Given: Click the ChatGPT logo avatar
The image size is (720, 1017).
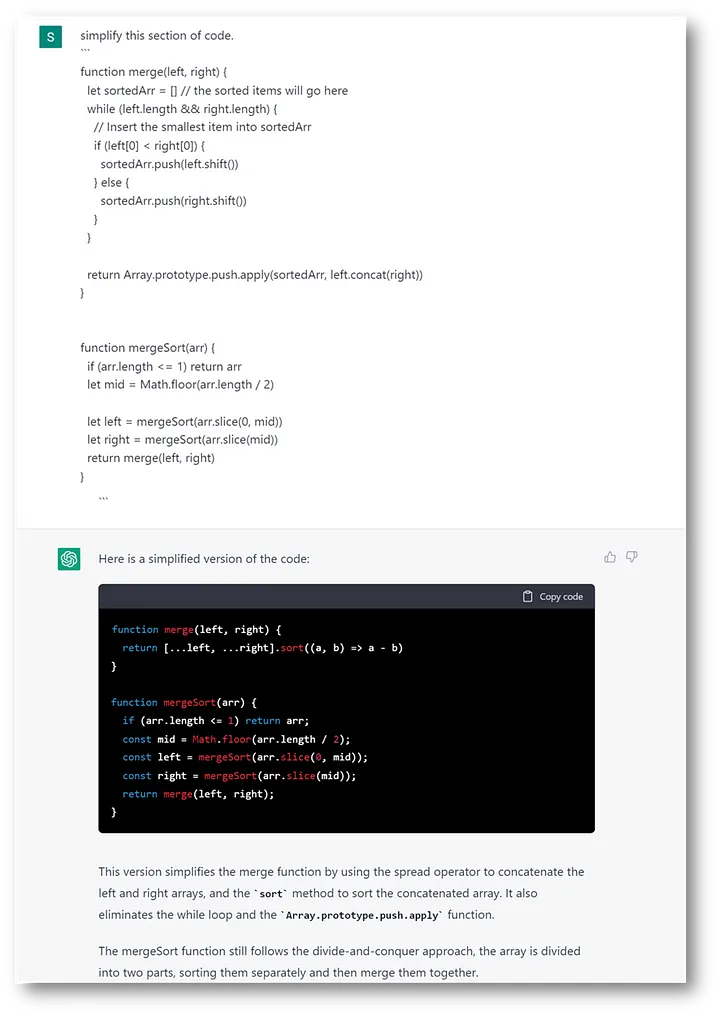Looking at the screenshot, I should tap(69, 559).
